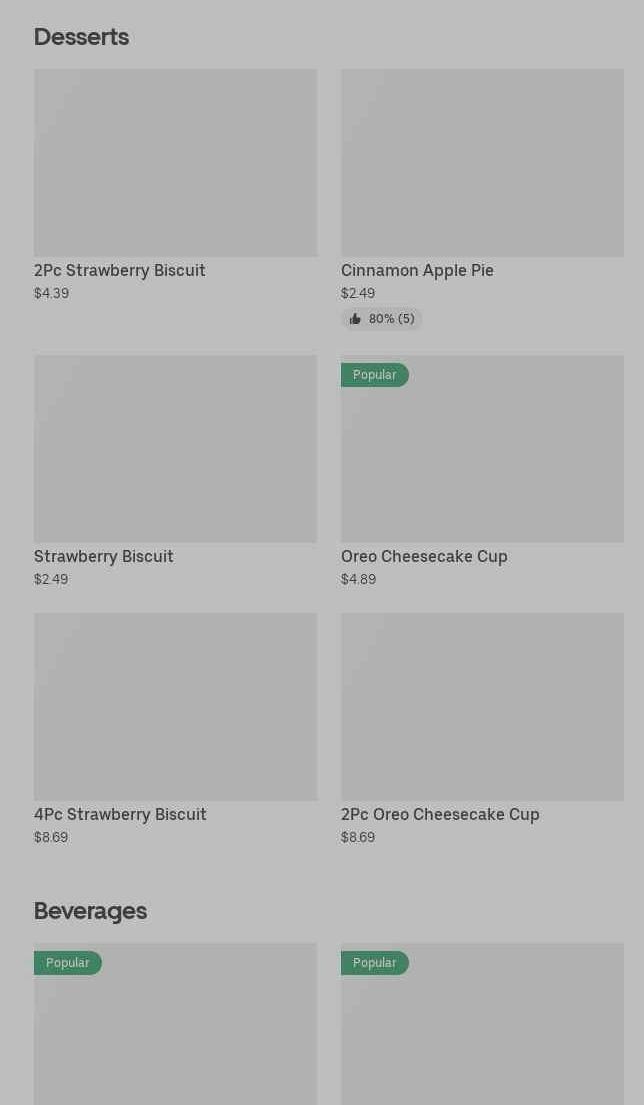Image resolution: width=644 pixels, height=1105 pixels.
Task: Select the $2.49 Strawberry Biscuit item image
Action: coord(175,449)
